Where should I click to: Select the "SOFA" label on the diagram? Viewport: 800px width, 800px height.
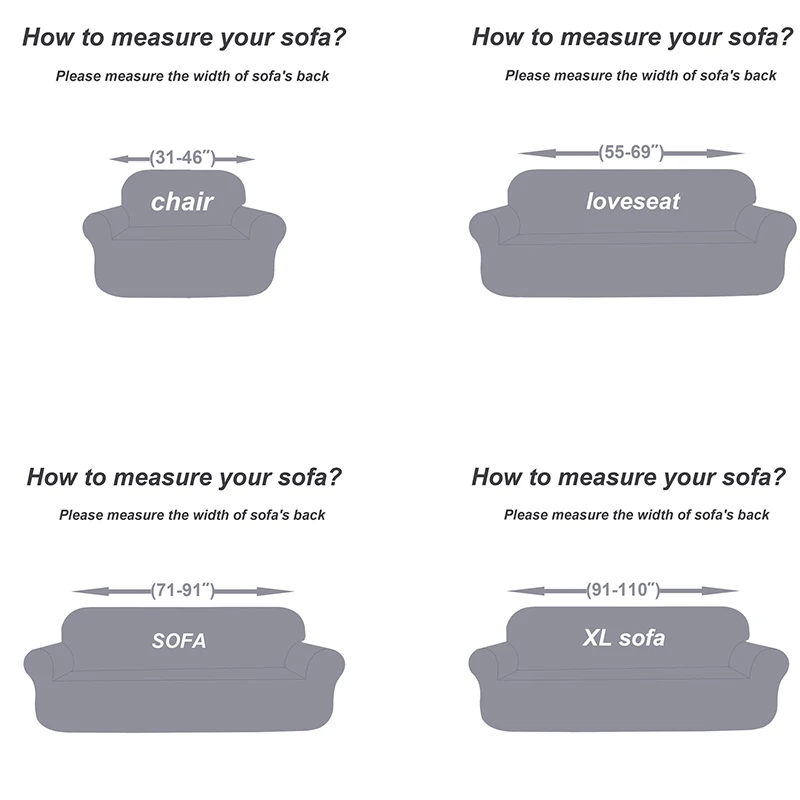tap(179, 641)
